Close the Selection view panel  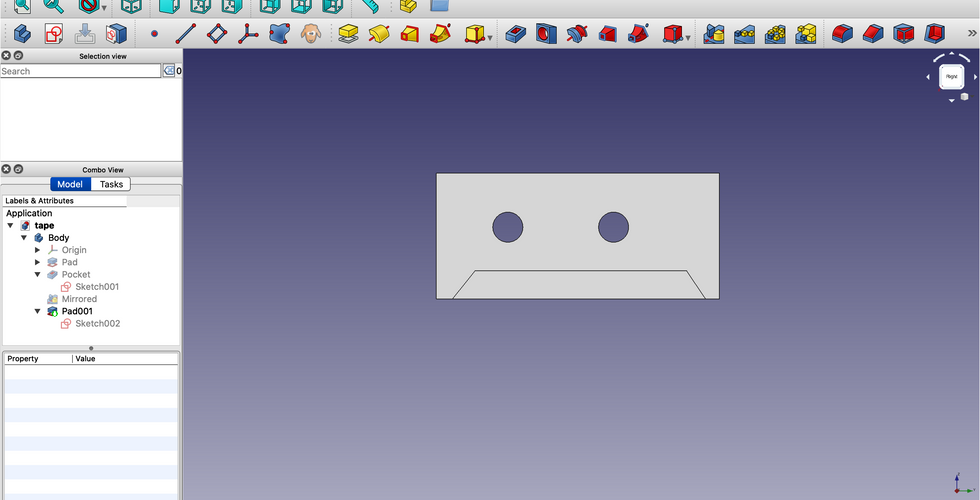[6, 56]
